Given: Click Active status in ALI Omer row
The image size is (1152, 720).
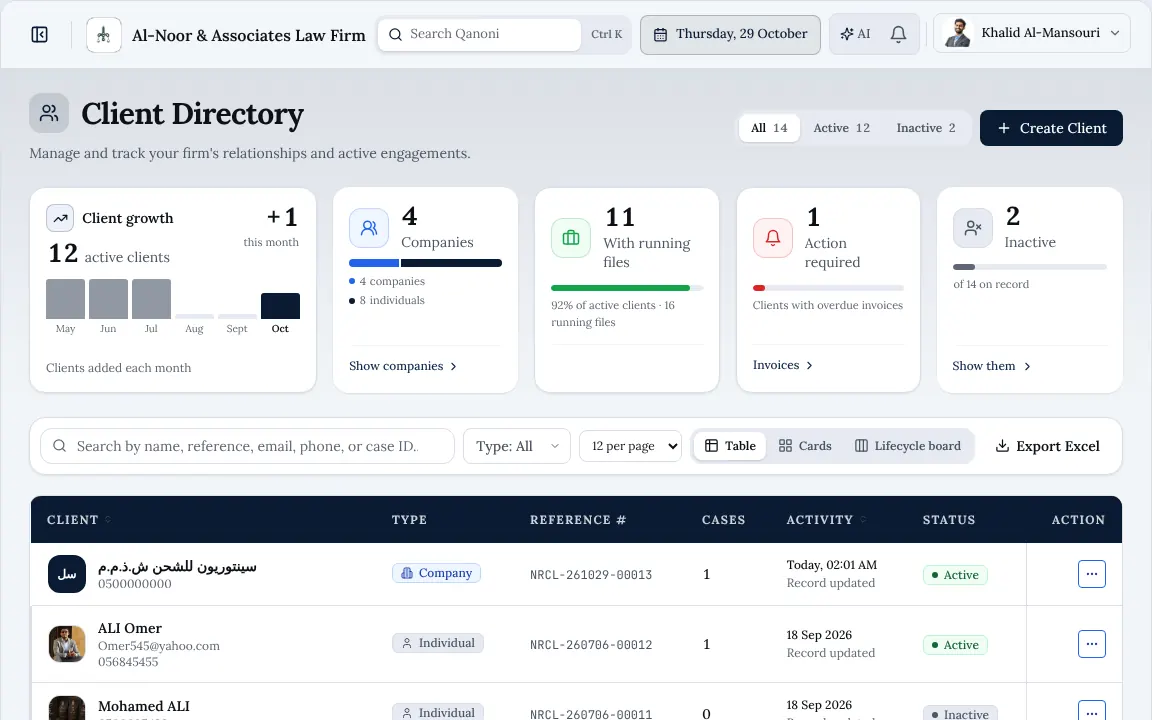Looking at the screenshot, I should coord(955,645).
